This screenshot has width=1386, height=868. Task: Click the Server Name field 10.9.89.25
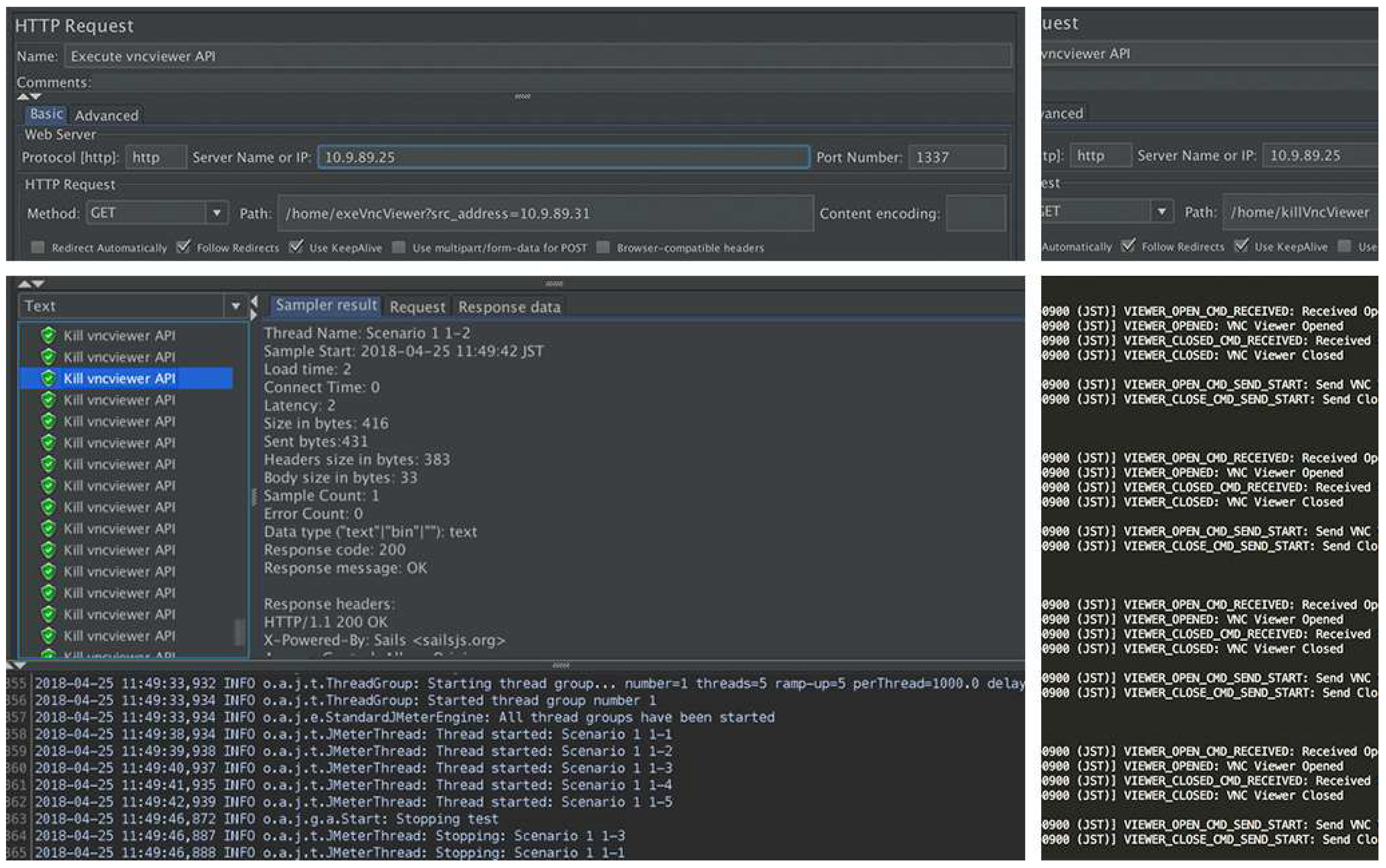coord(563,157)
